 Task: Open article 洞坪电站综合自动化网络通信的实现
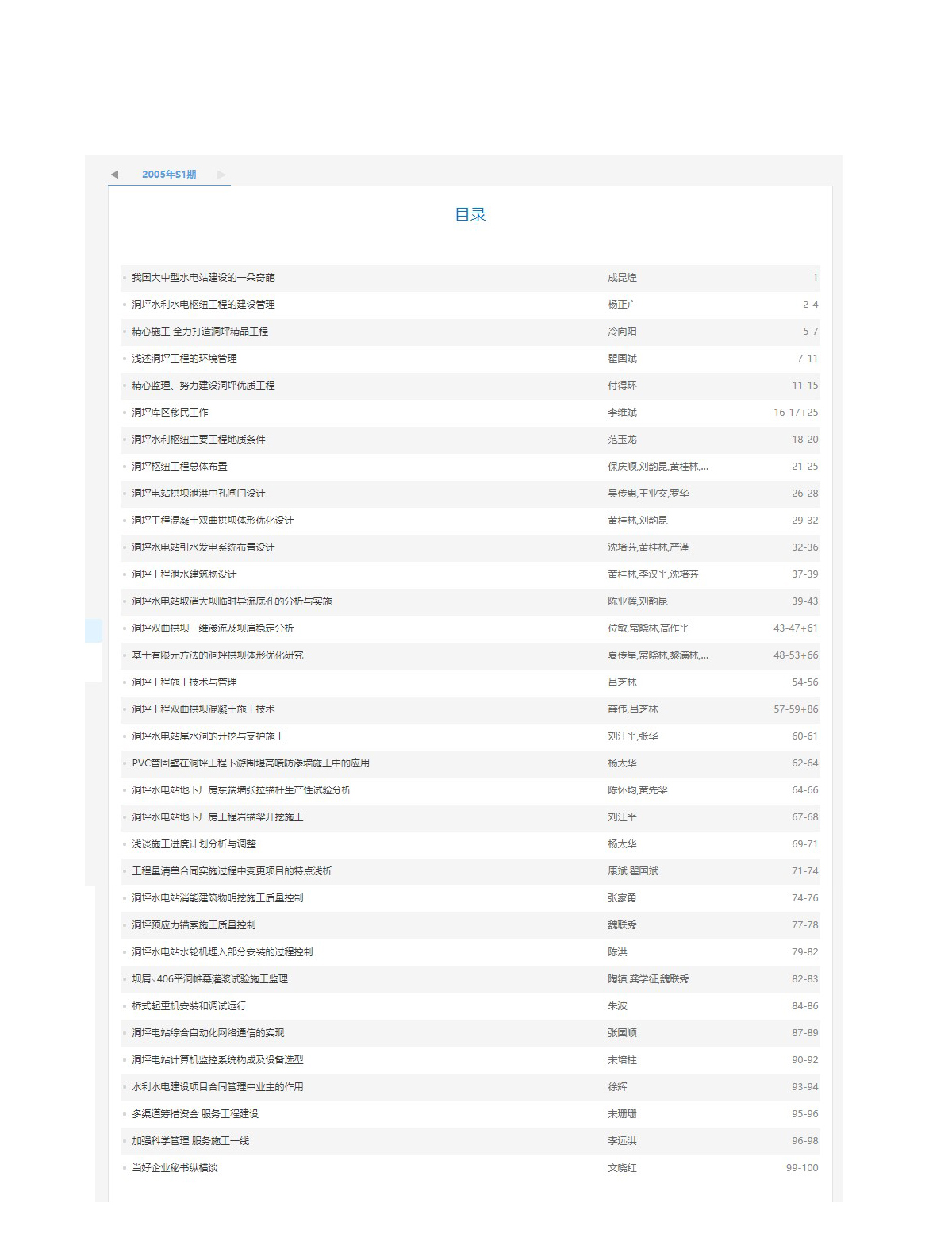[x=208, y=1033]
